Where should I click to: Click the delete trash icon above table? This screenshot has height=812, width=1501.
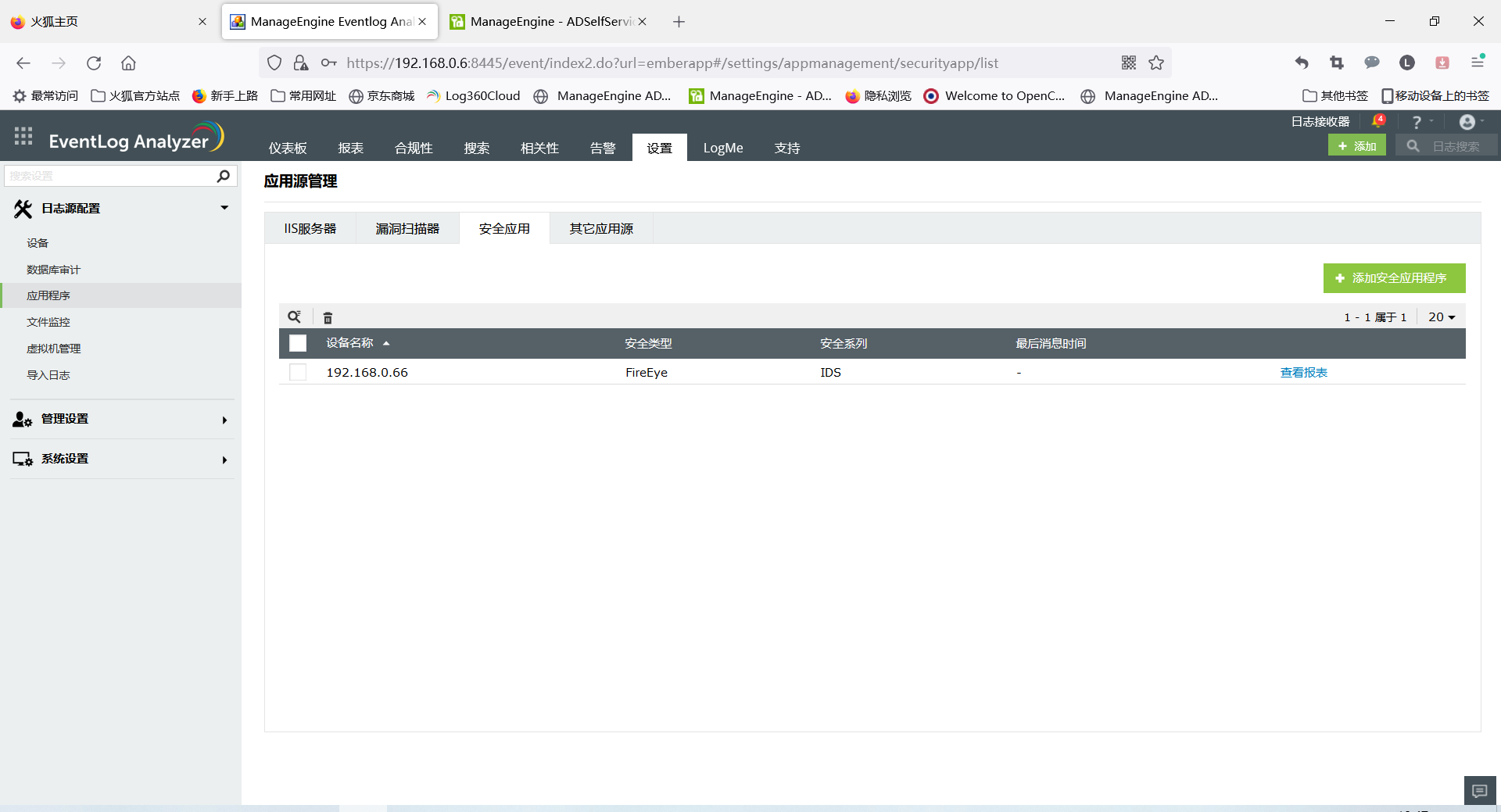328,317
